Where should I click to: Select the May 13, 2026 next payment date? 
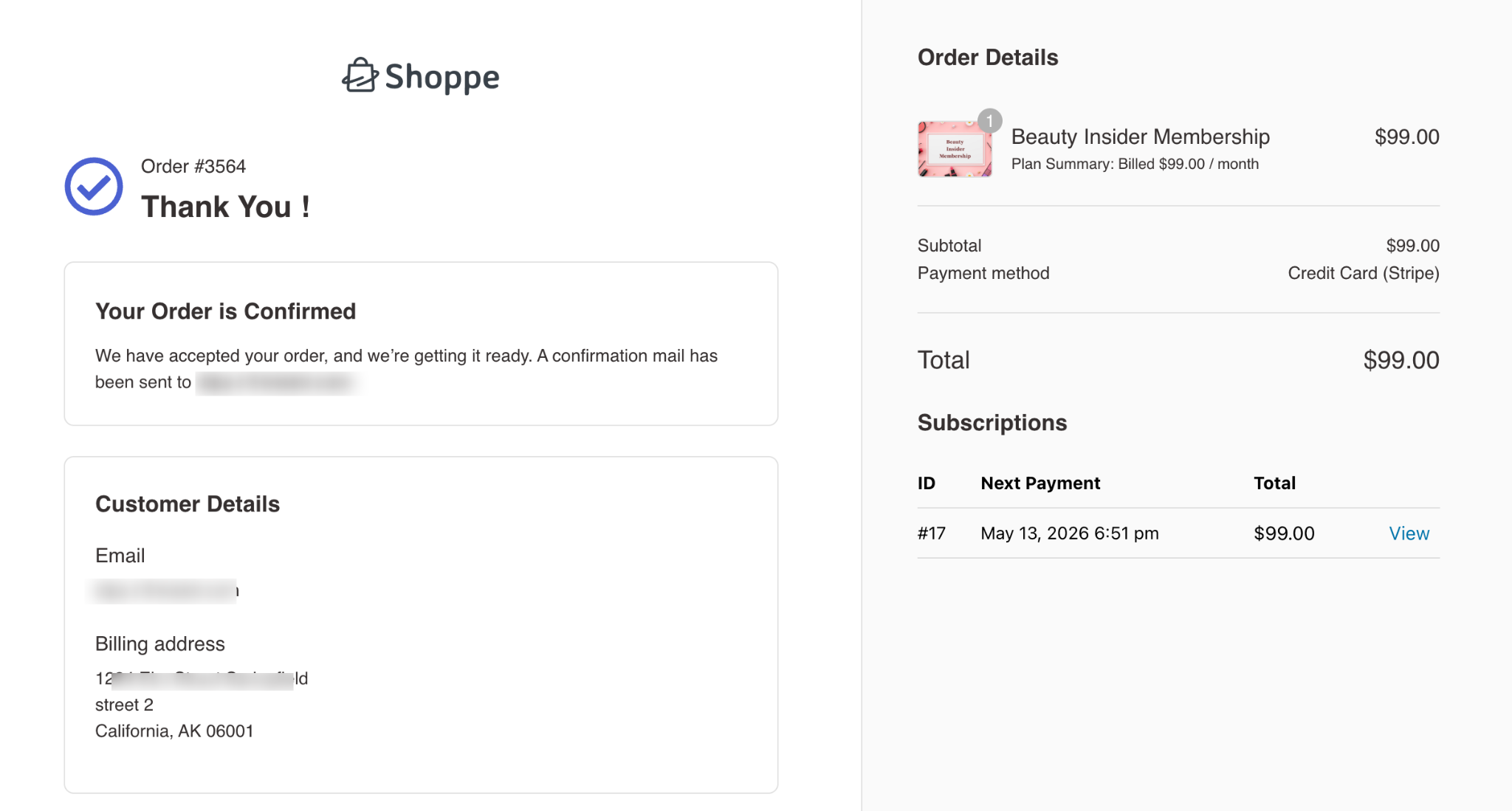pos(1069,533)
